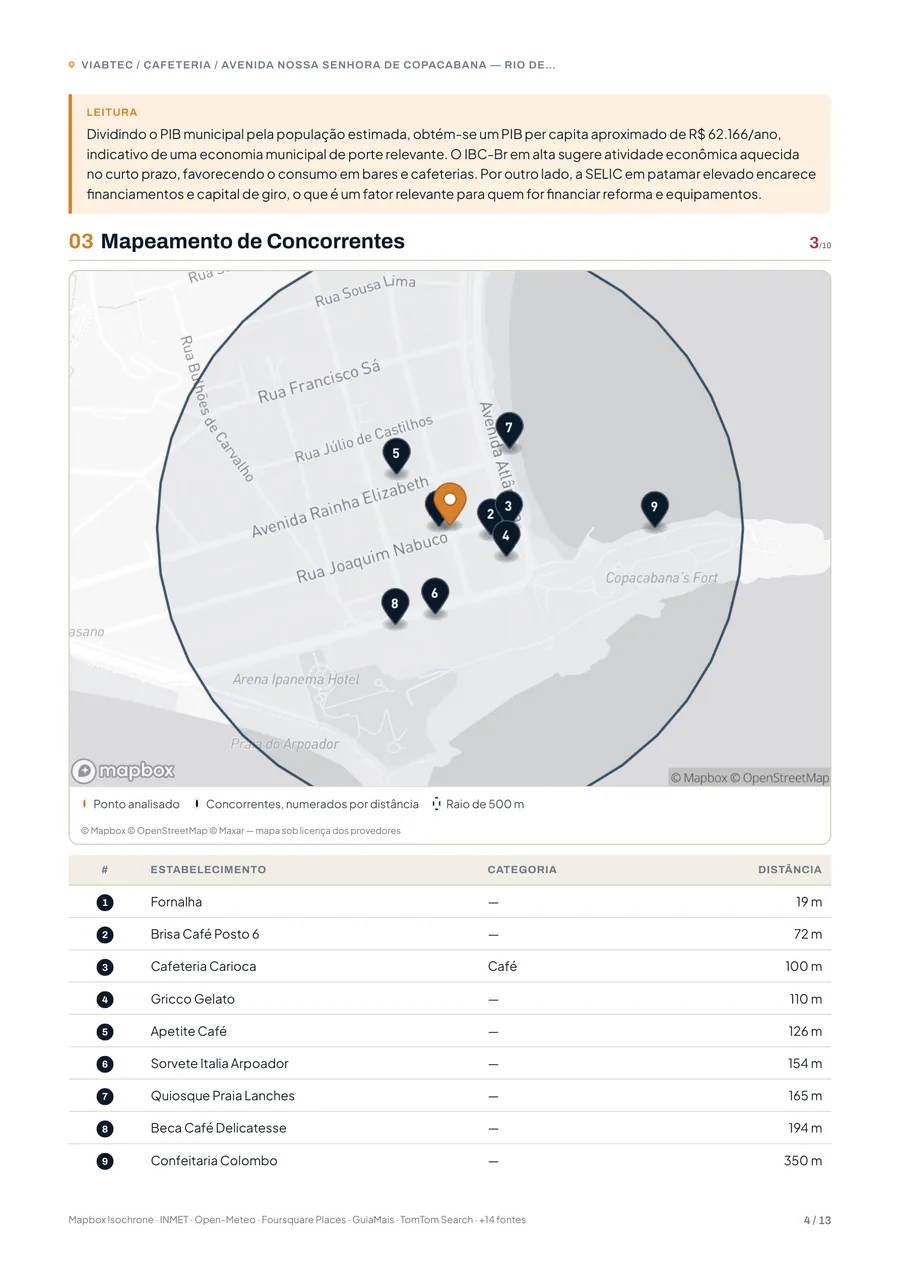Click the 'ESTABELECIMENTO' column header
900x1272 pixels.
[208, 870]
